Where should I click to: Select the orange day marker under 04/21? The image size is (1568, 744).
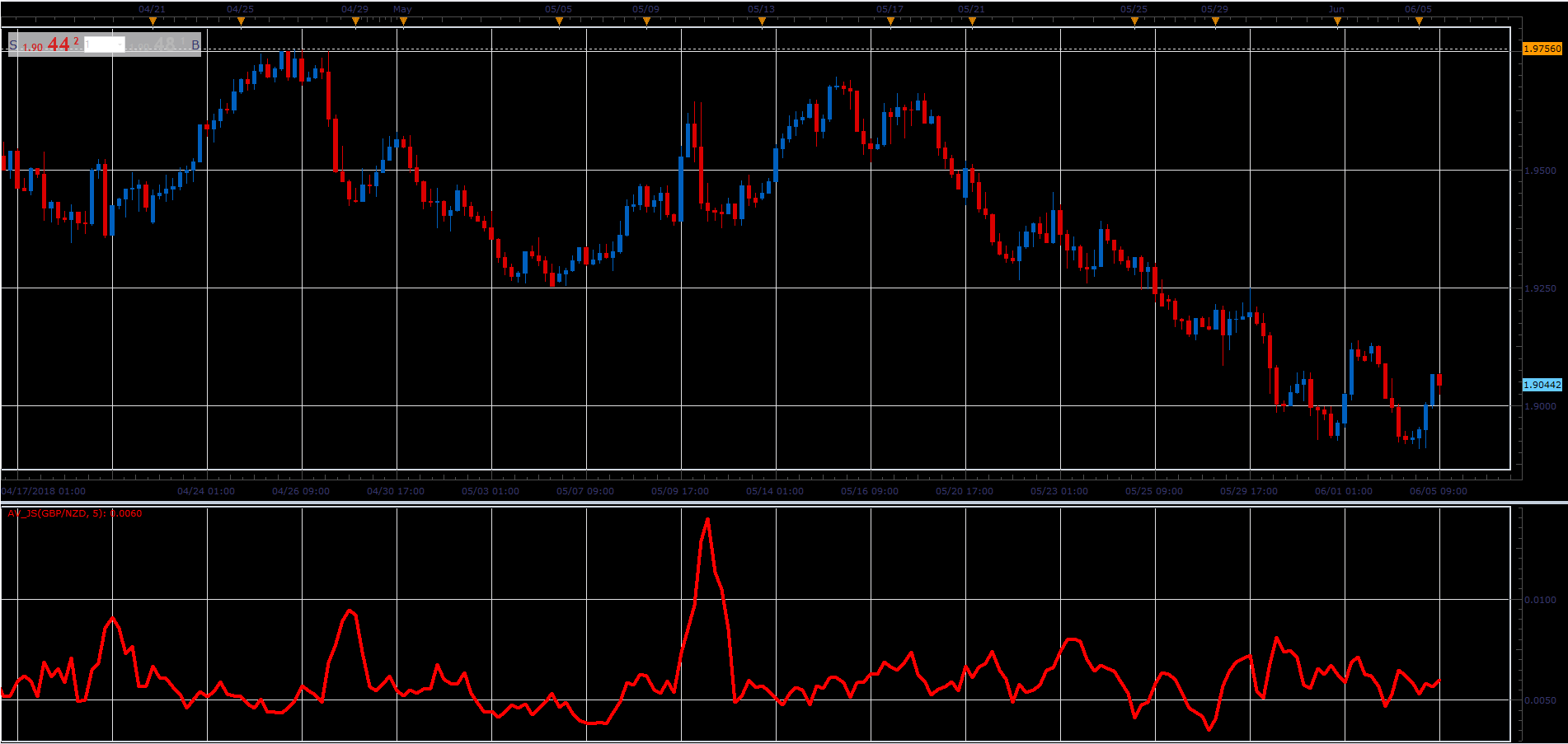153,22
